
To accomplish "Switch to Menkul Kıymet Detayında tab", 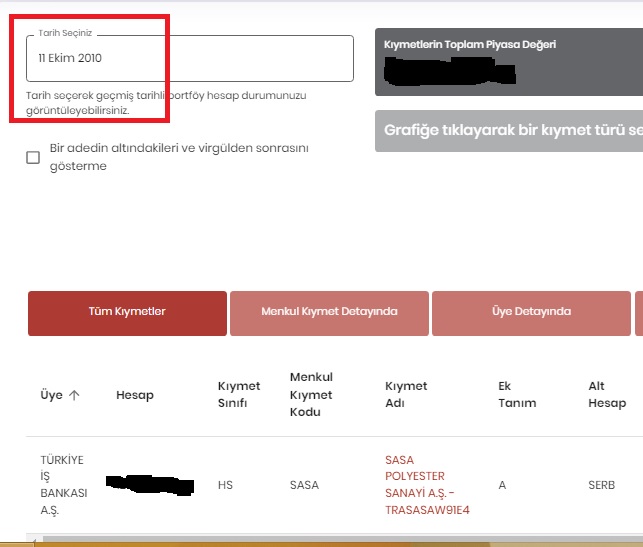I will tap(329, 313).
